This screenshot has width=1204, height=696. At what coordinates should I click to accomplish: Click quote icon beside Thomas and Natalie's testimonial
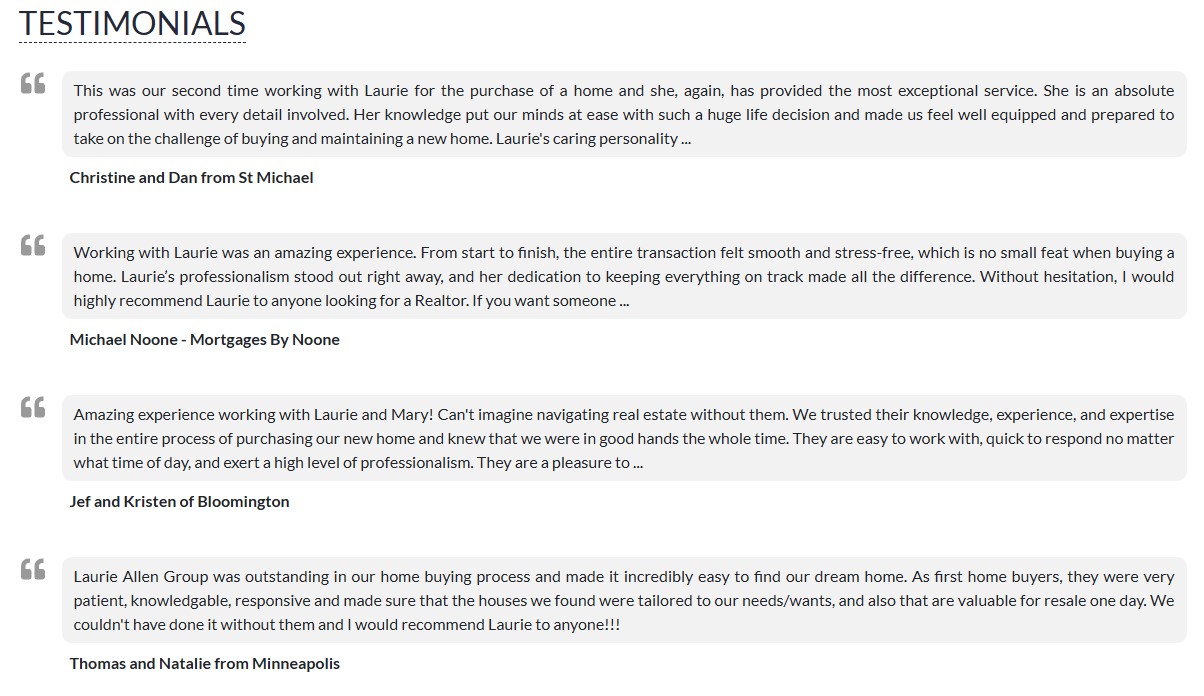coord(33,569)
